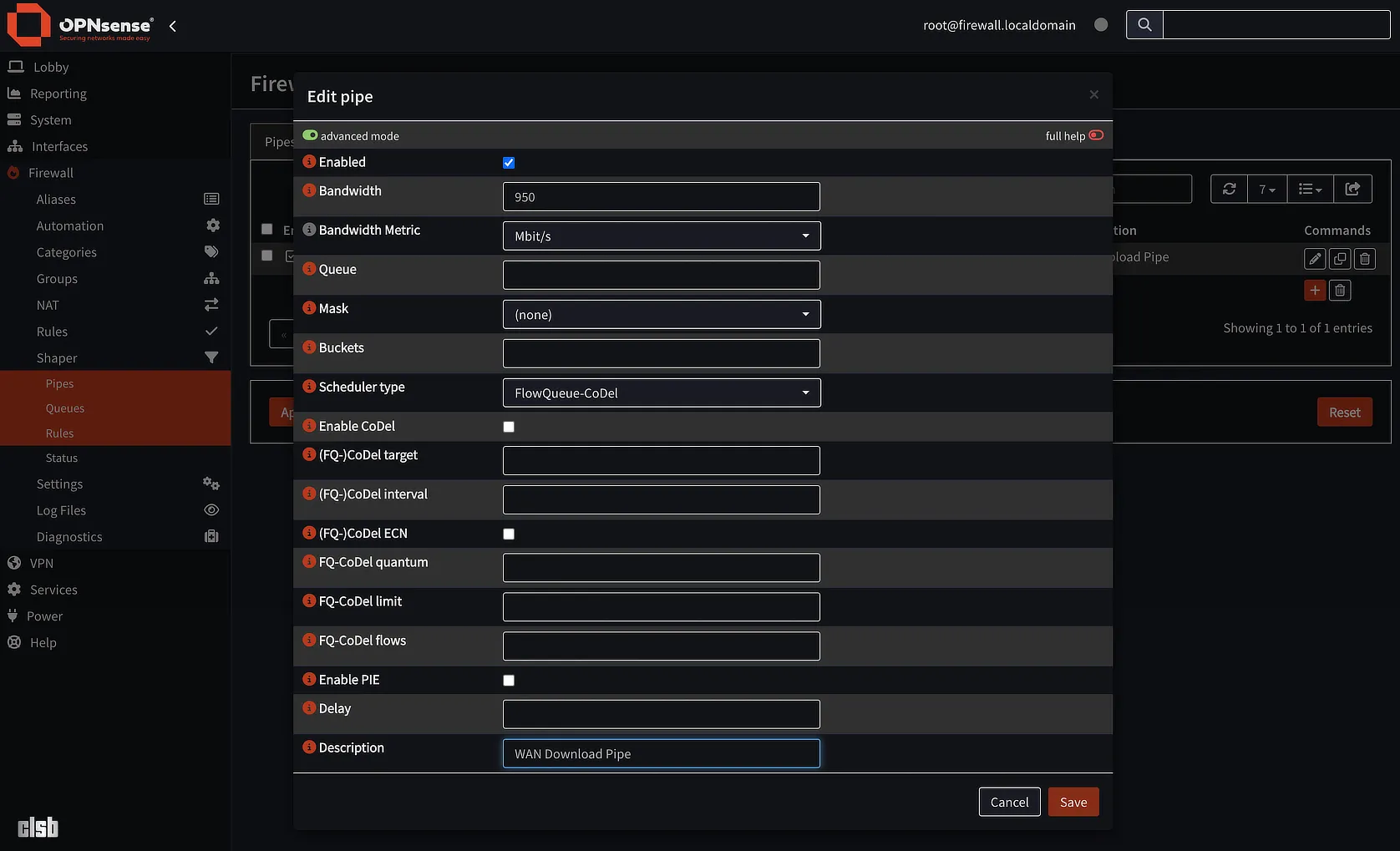Uncheck the Enabled checkbox

click(x=509, y=163)
